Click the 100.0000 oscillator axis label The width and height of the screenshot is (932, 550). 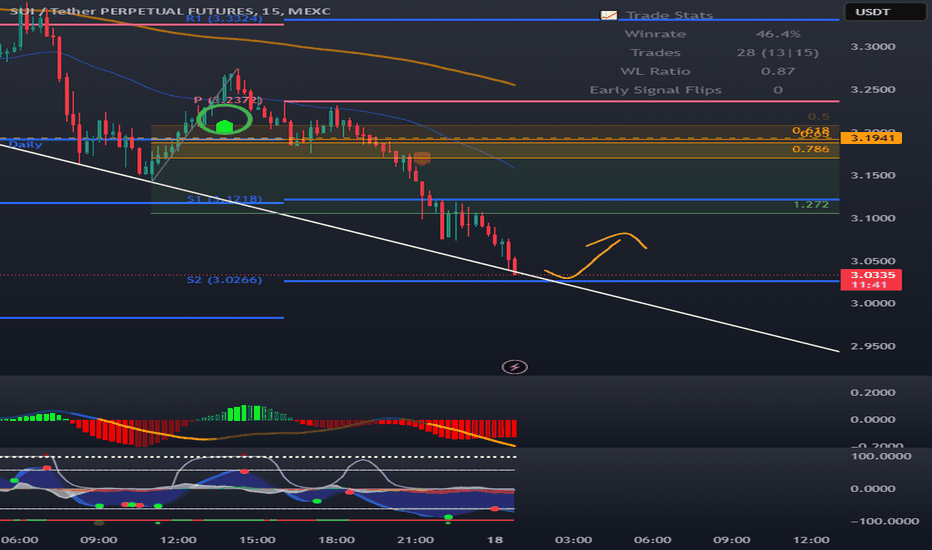pyautogui.click(x=881, y=456)
